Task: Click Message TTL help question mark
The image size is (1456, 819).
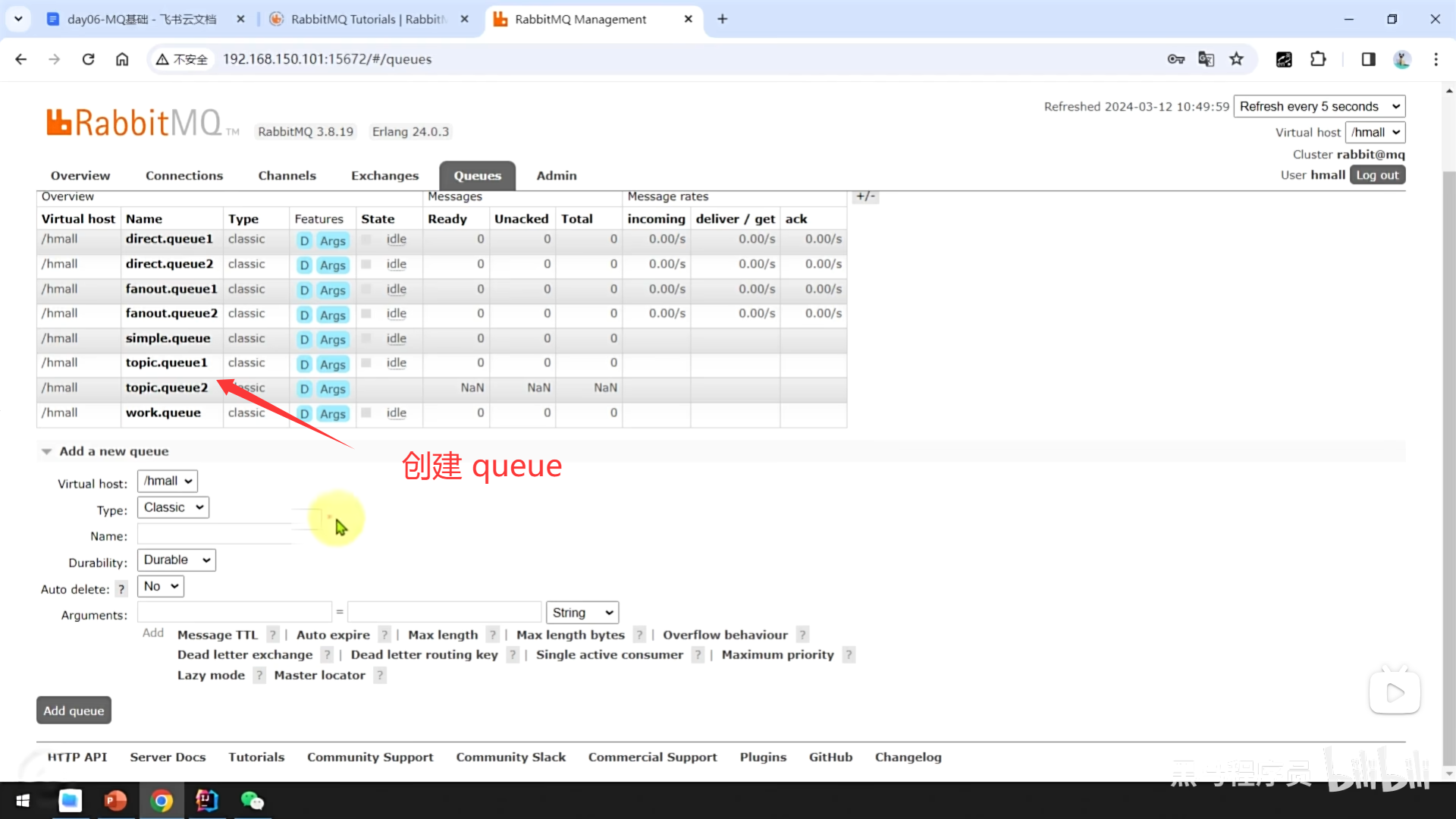Action: coord(272,635)
